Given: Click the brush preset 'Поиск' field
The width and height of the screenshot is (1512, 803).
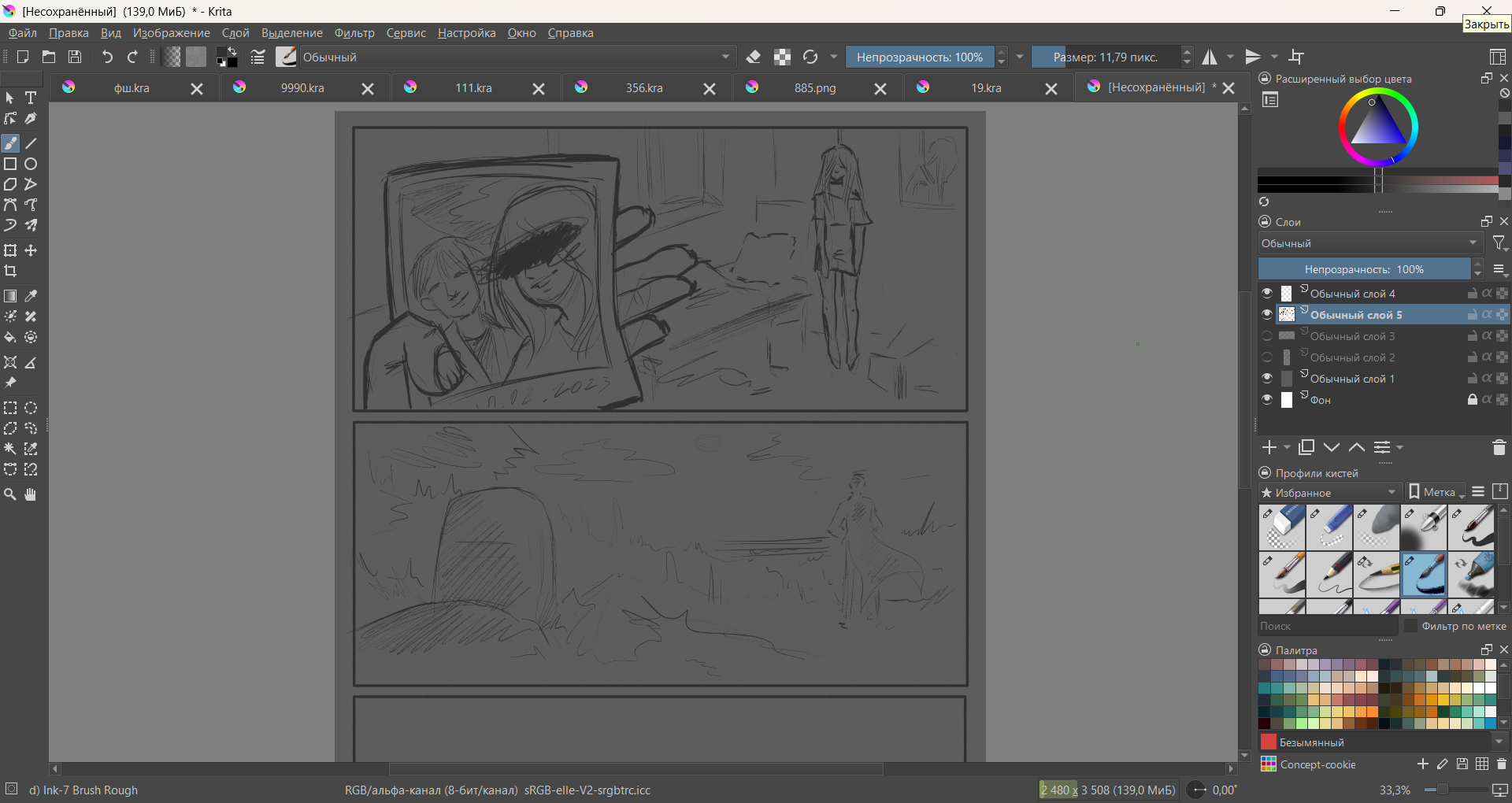Looking at the screenshot, I should (1327, 626).
